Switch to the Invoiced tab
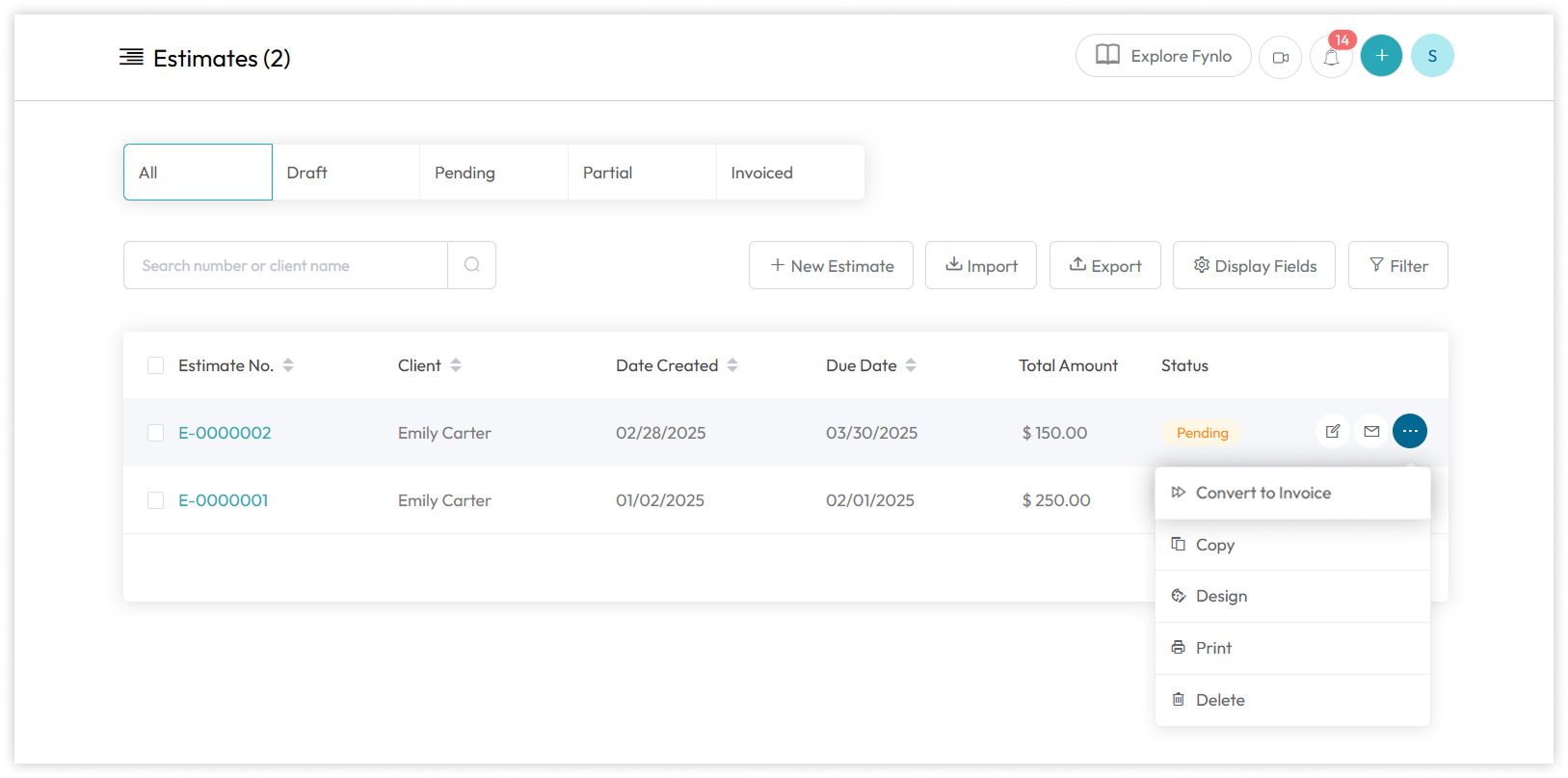Image resolution: width=1568 pixels, height=778 pixels. pyautogui.click(x=790, y=173)
